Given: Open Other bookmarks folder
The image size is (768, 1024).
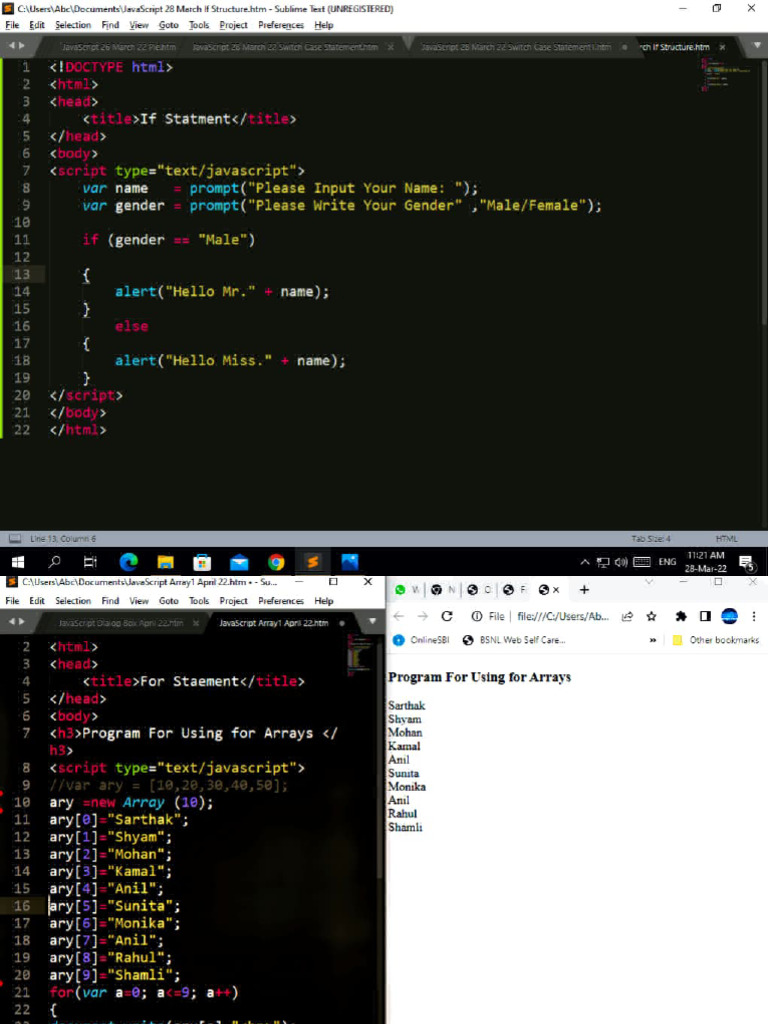Looking at the screenshot, I should (716, 640).
